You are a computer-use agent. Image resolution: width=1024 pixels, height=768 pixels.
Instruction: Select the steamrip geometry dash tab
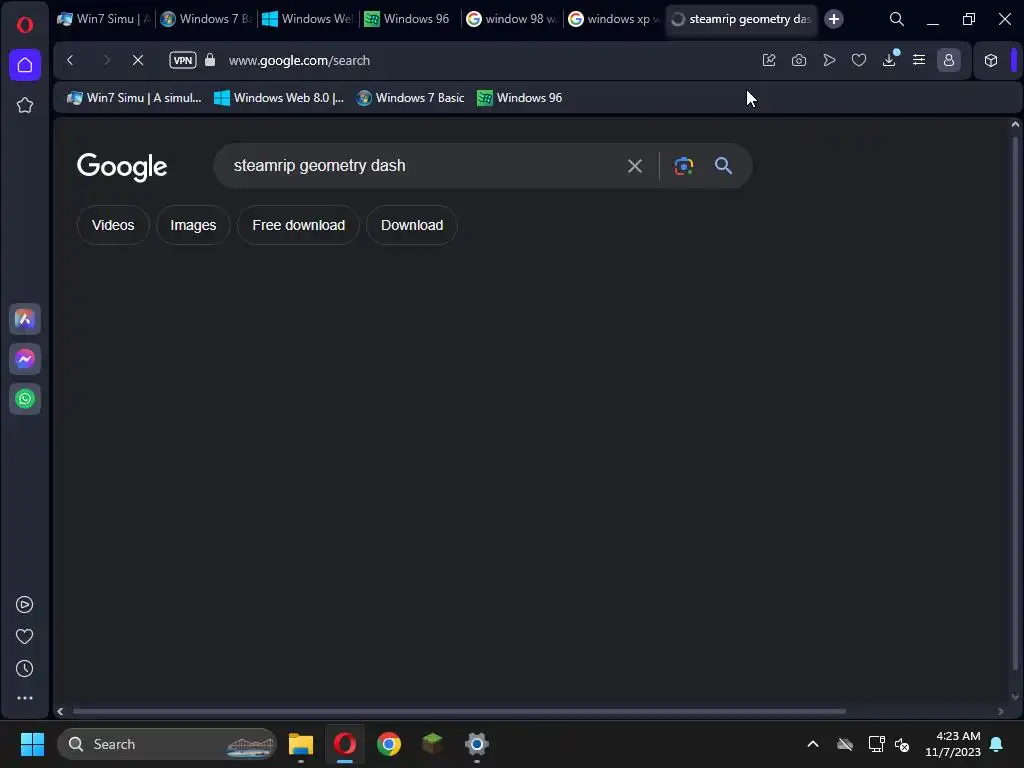tap(742, 19)
